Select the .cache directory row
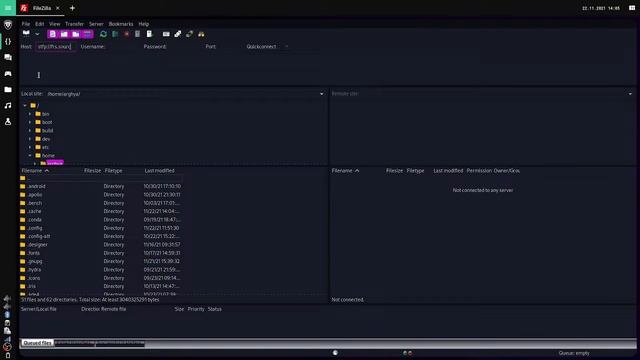 click(x=101, y=211)
